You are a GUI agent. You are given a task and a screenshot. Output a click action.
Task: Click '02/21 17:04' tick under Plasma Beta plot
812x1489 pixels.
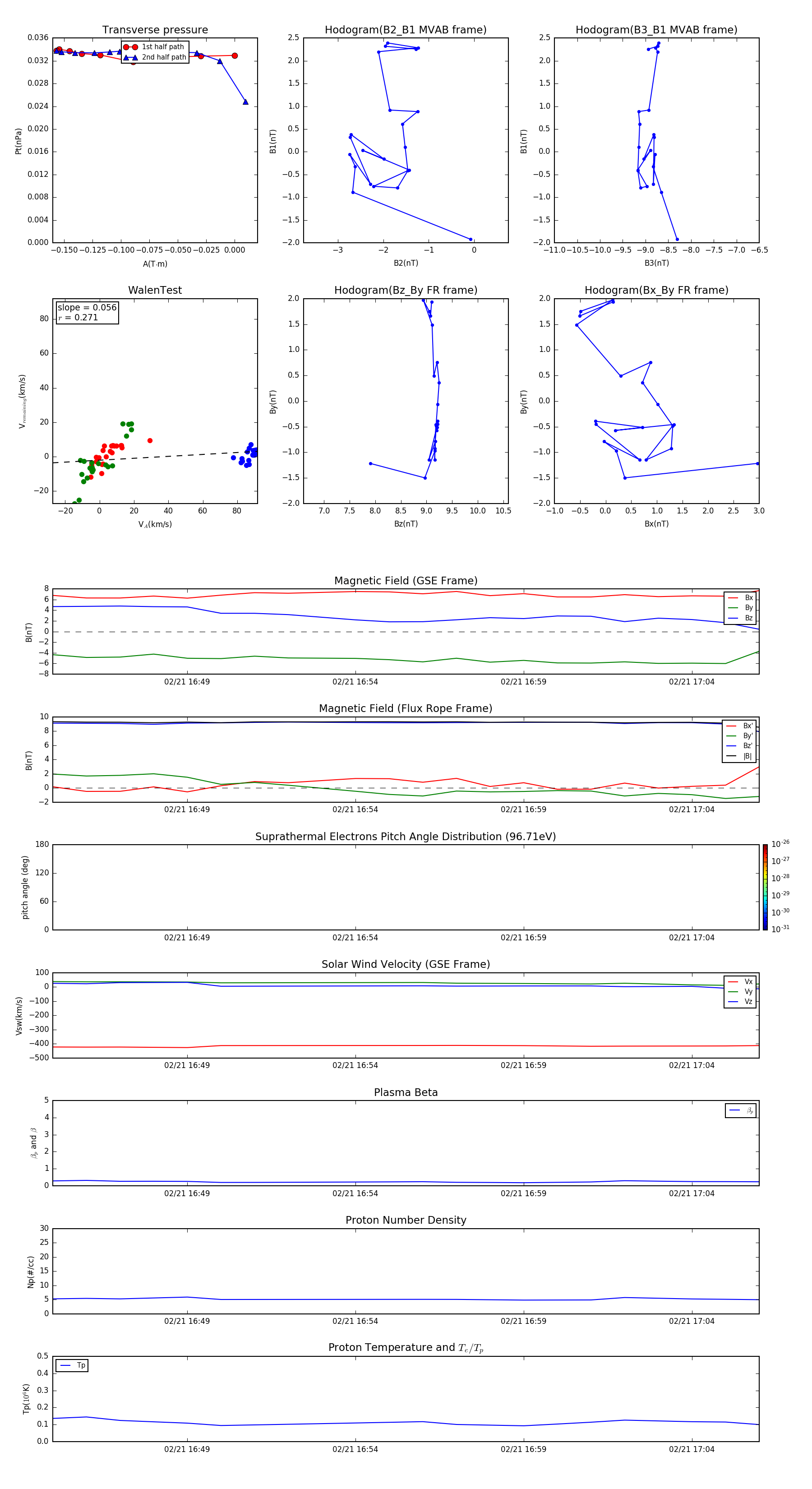click(691, 1193)
